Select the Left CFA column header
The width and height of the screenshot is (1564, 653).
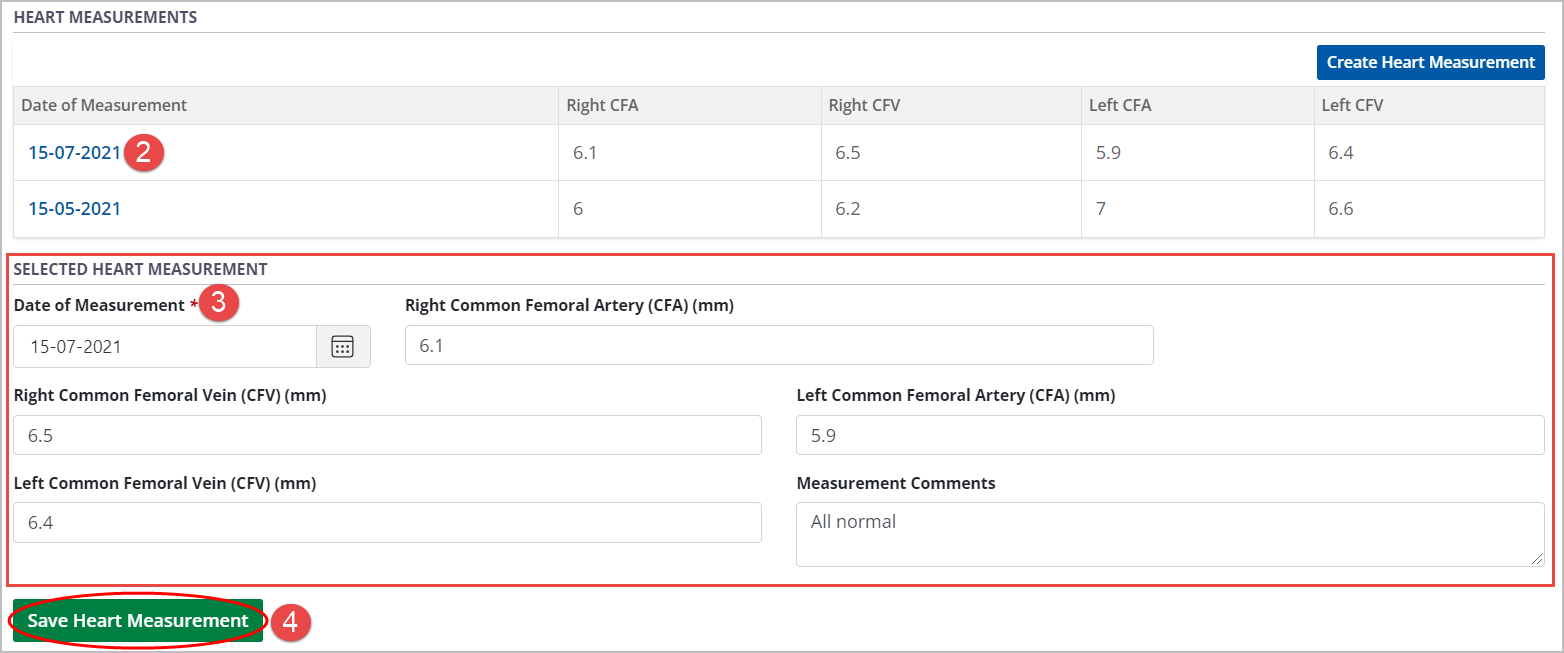coord(1120,105)
